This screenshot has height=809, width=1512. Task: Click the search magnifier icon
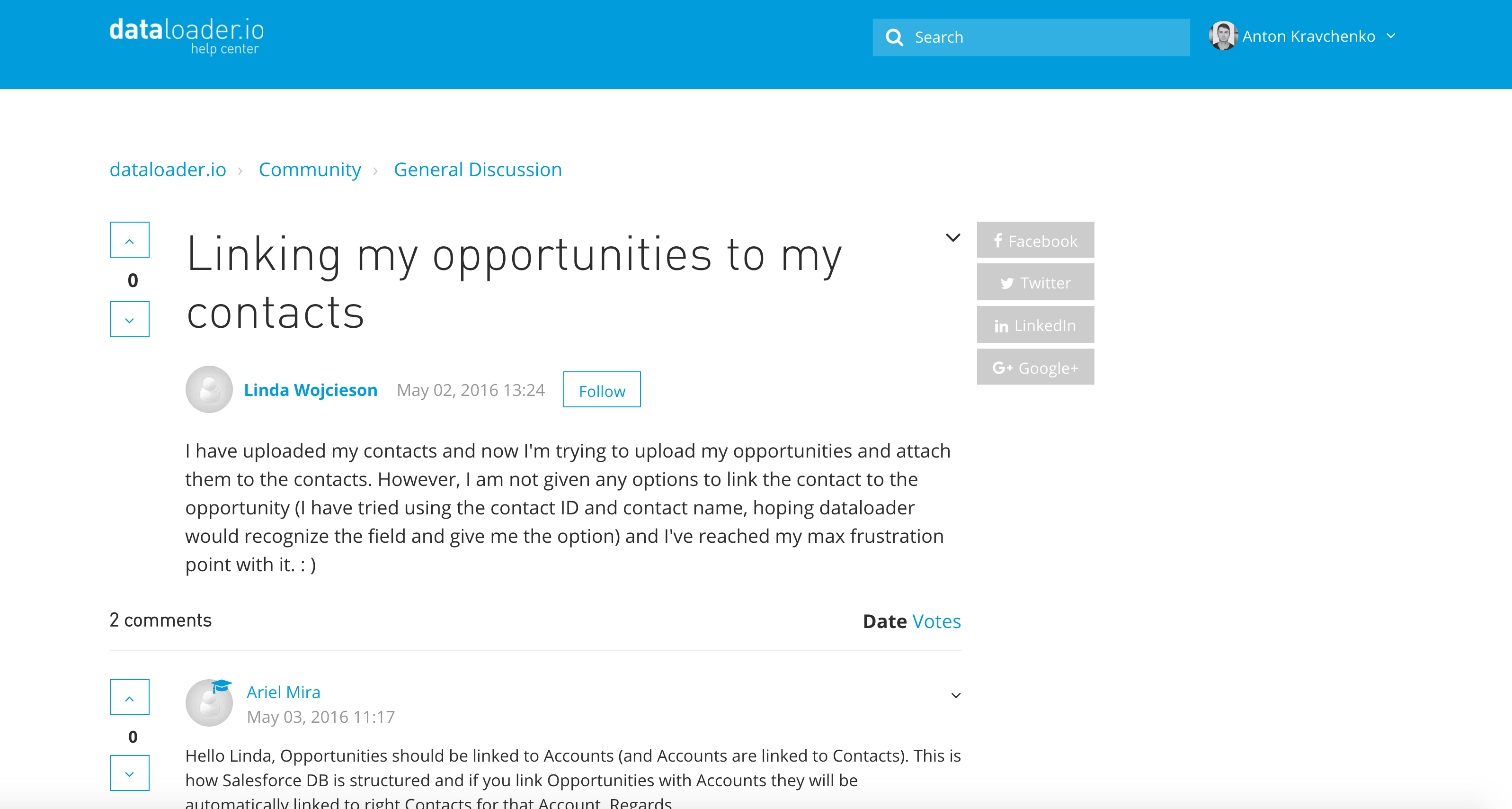[x=895, y=37]
